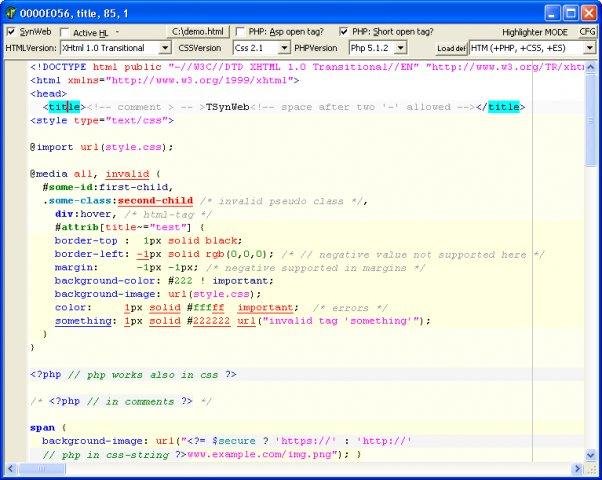Click horizontal scrollbar right arrow
Screen dimensions: 602x480
(577, 468)
